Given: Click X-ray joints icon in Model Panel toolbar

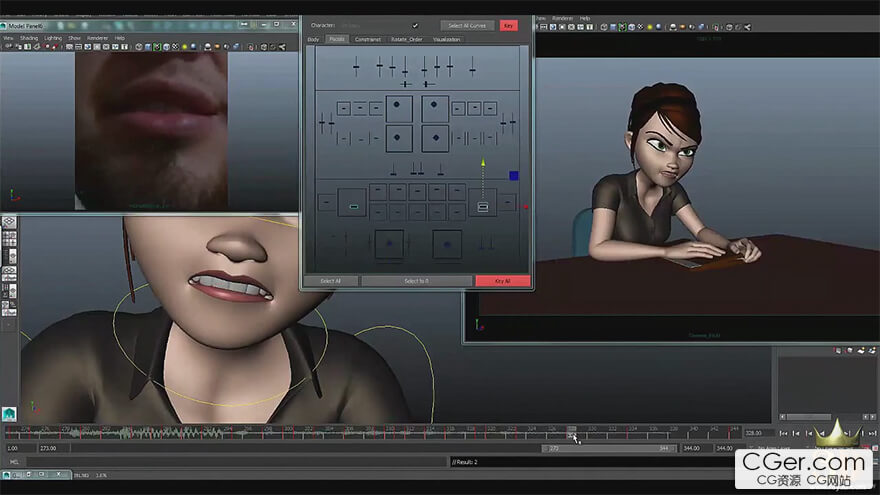Looking at the screenshot, I should pyautogui.click(x=282, y=47).
